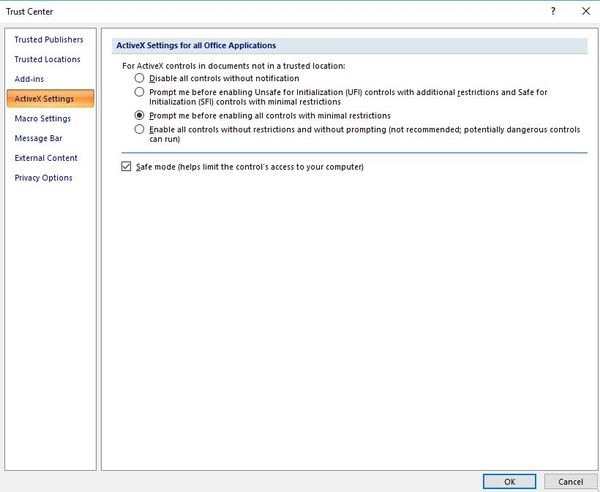This screenshot has width=600, height=492.
Task: Click the text 'For ActiveX controls in documents not in a trusted location'
Action: tap(233, 66)
